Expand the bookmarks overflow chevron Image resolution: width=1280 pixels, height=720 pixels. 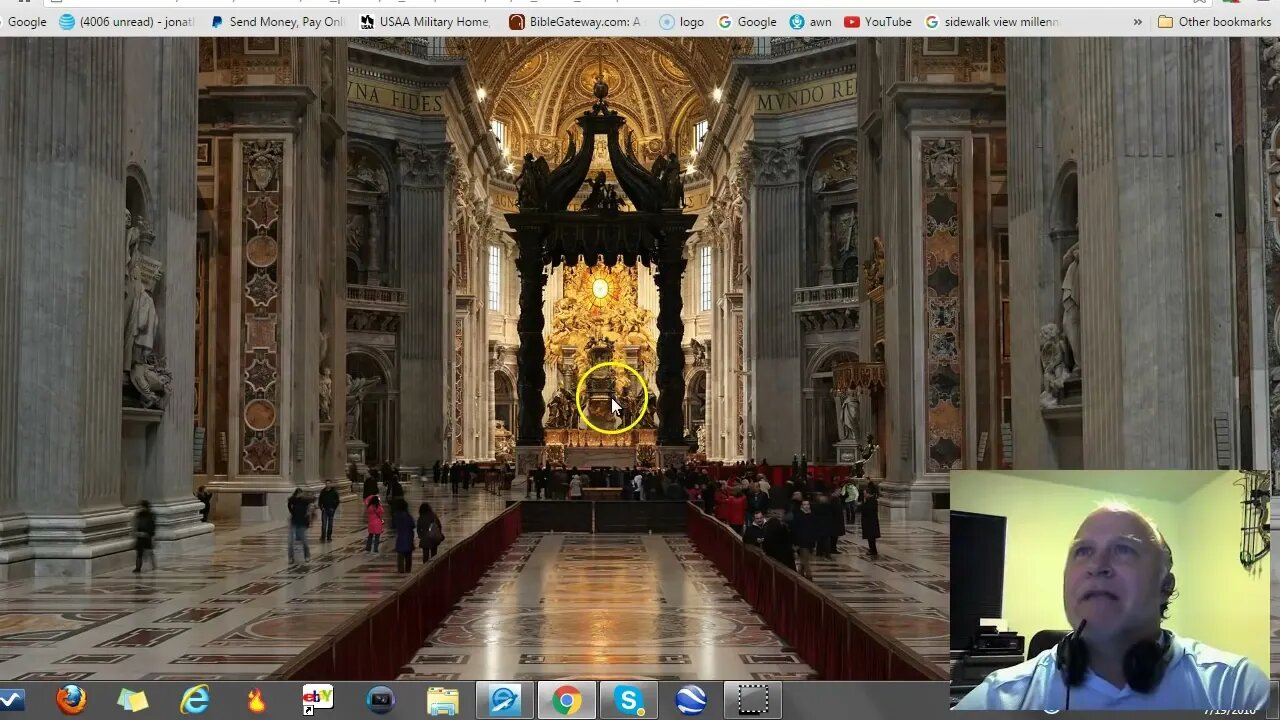(x=1137, y=21)
